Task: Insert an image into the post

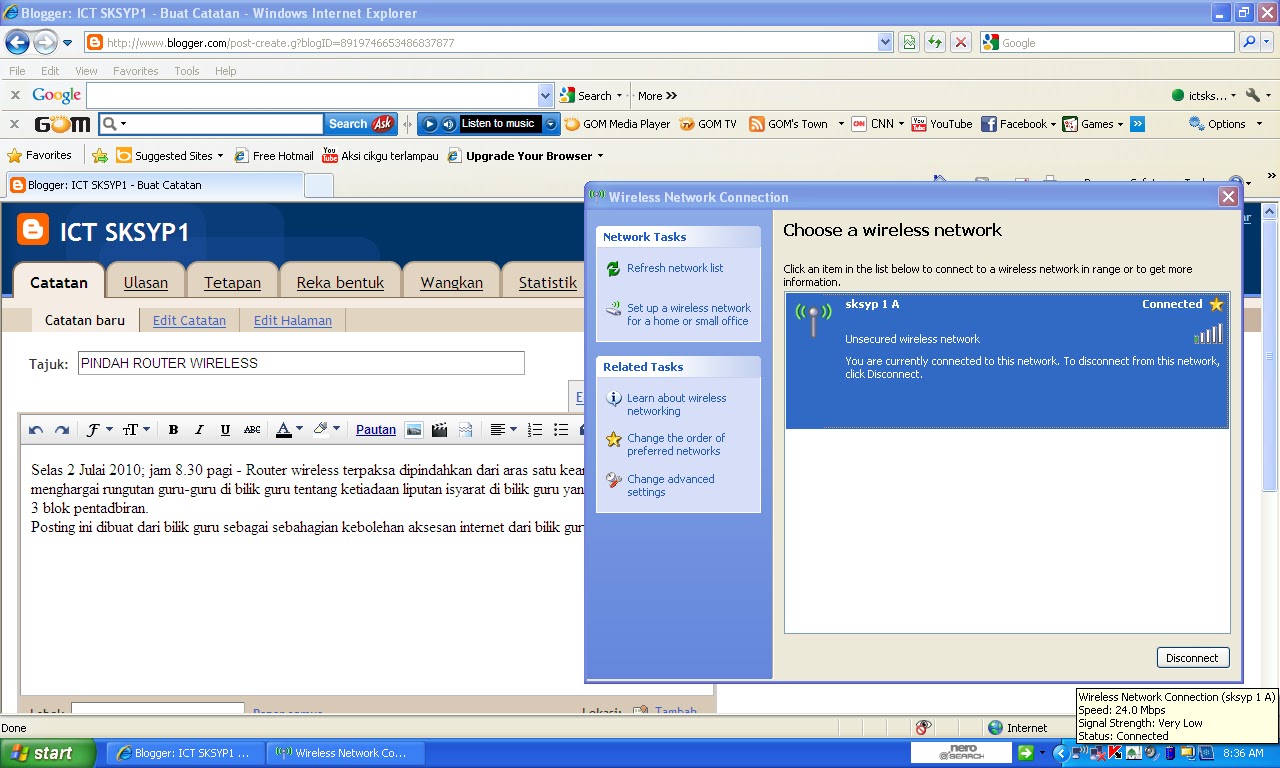Action: click(x=414, y=429)
